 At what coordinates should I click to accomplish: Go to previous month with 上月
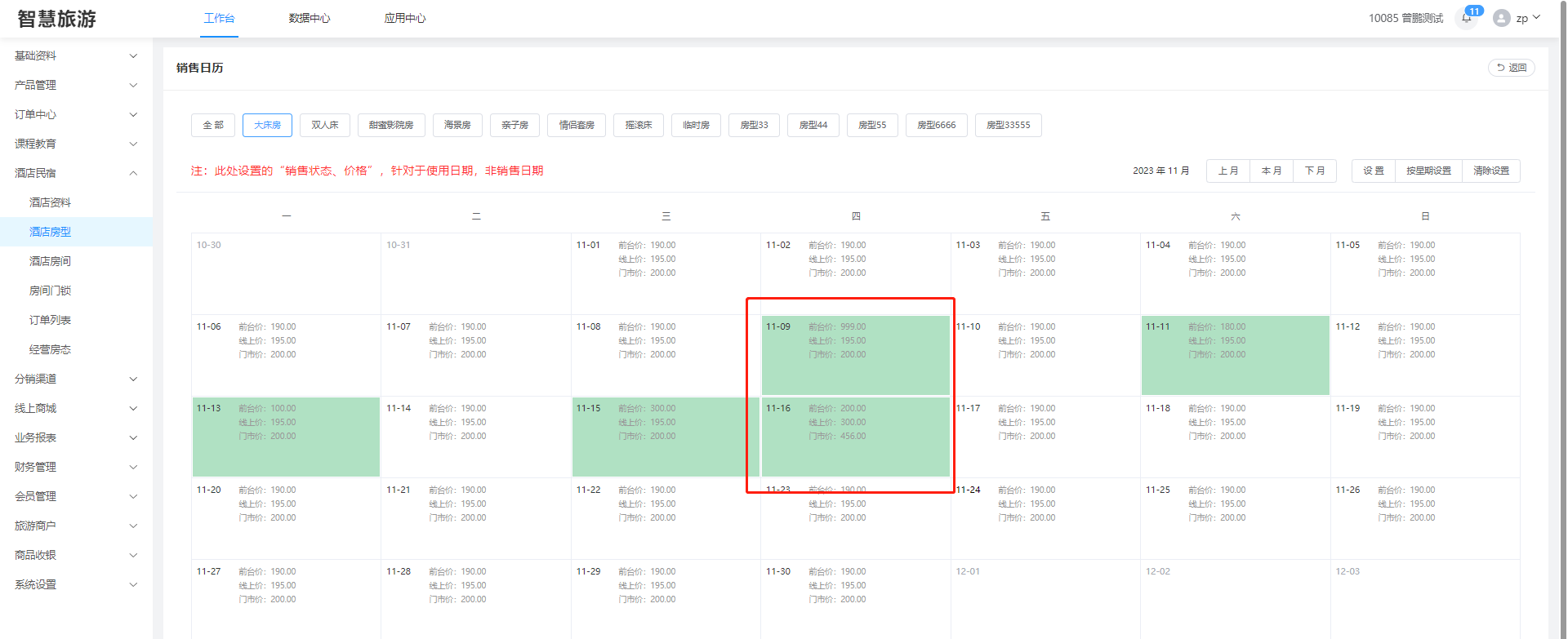click(1227, 171)
